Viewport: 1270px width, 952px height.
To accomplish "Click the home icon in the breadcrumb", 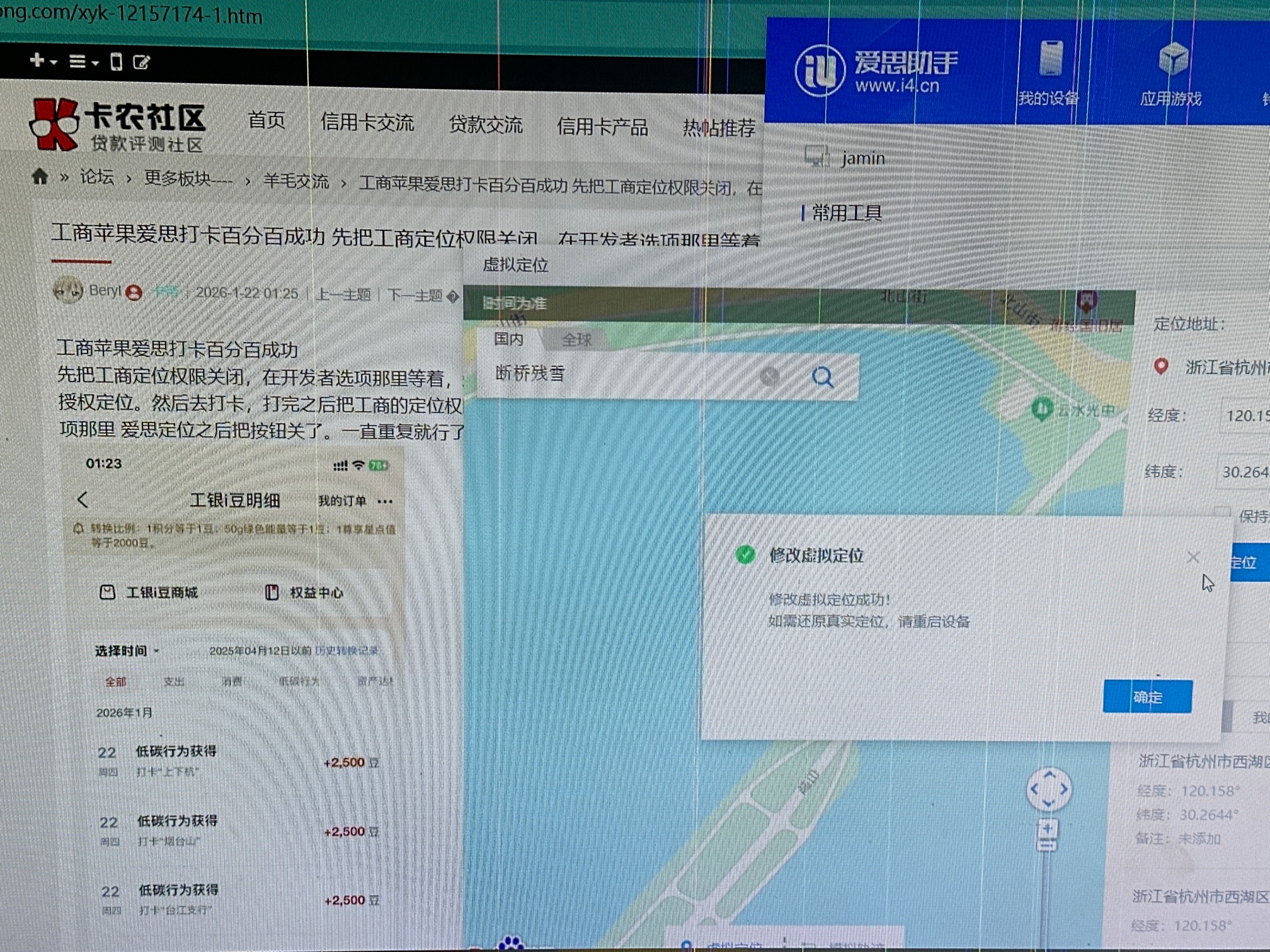I will coord(40,177).
